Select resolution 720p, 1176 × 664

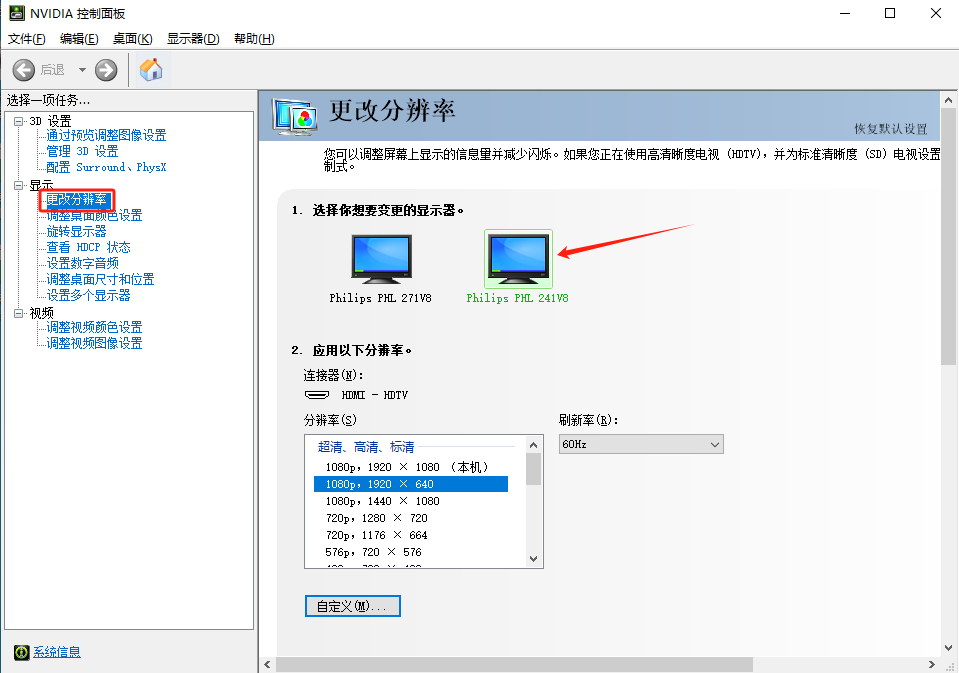(x=411, y=535)
